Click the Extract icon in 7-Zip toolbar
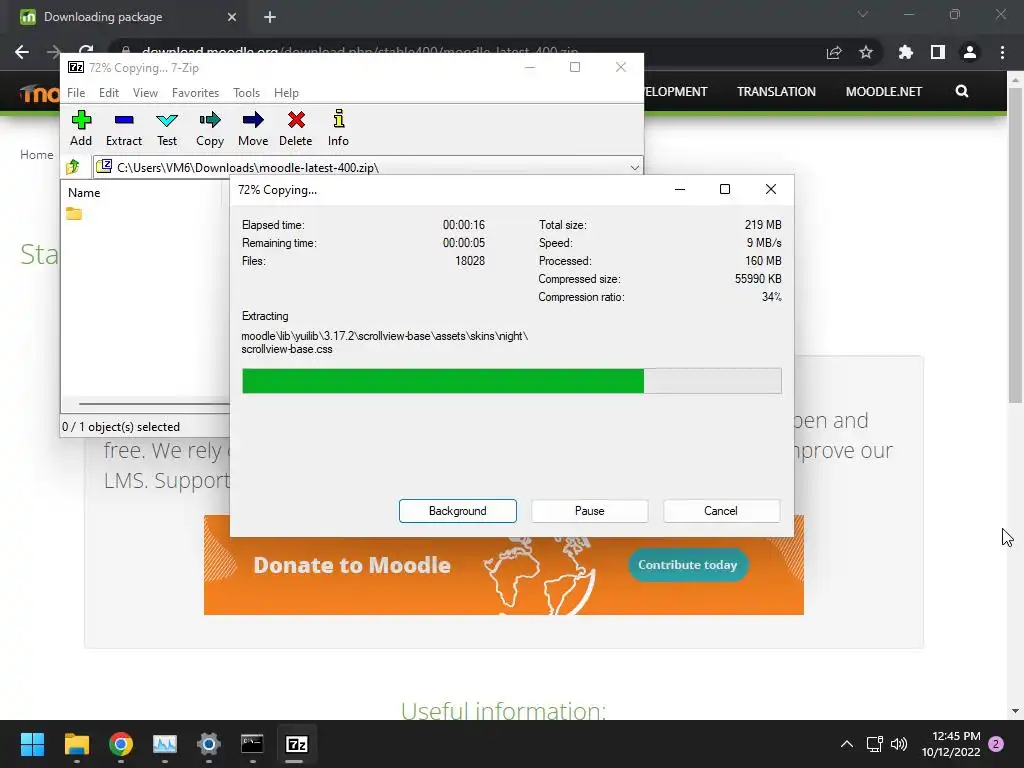Image resolution: width=1024 pixels, height=768 pixels. 123,128
